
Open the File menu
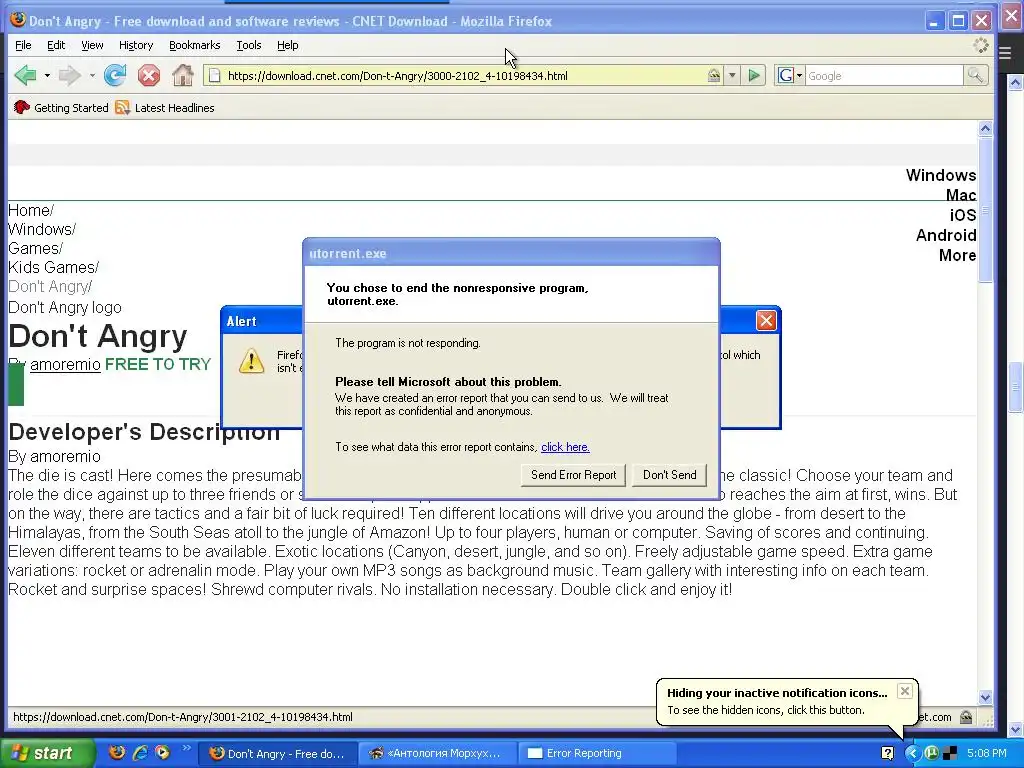[x=24, y=45]
